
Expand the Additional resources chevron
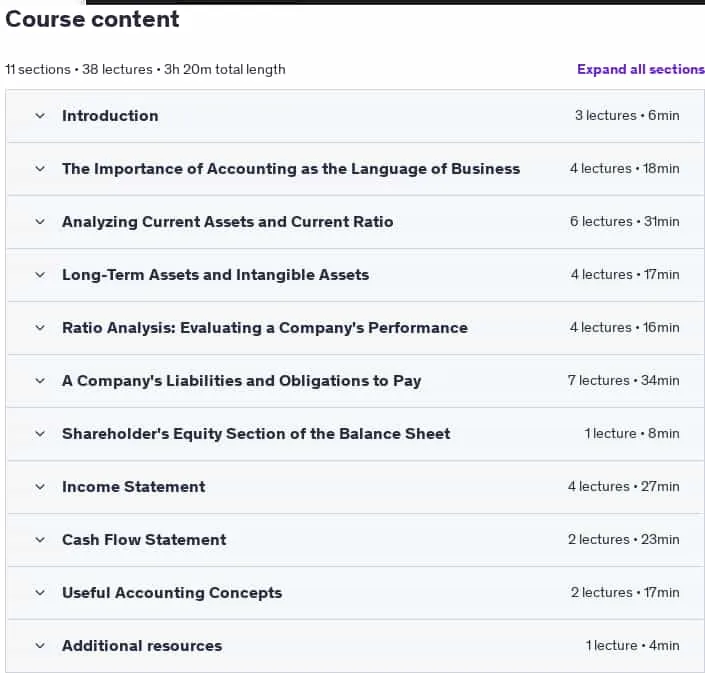(x=40, y=646)
